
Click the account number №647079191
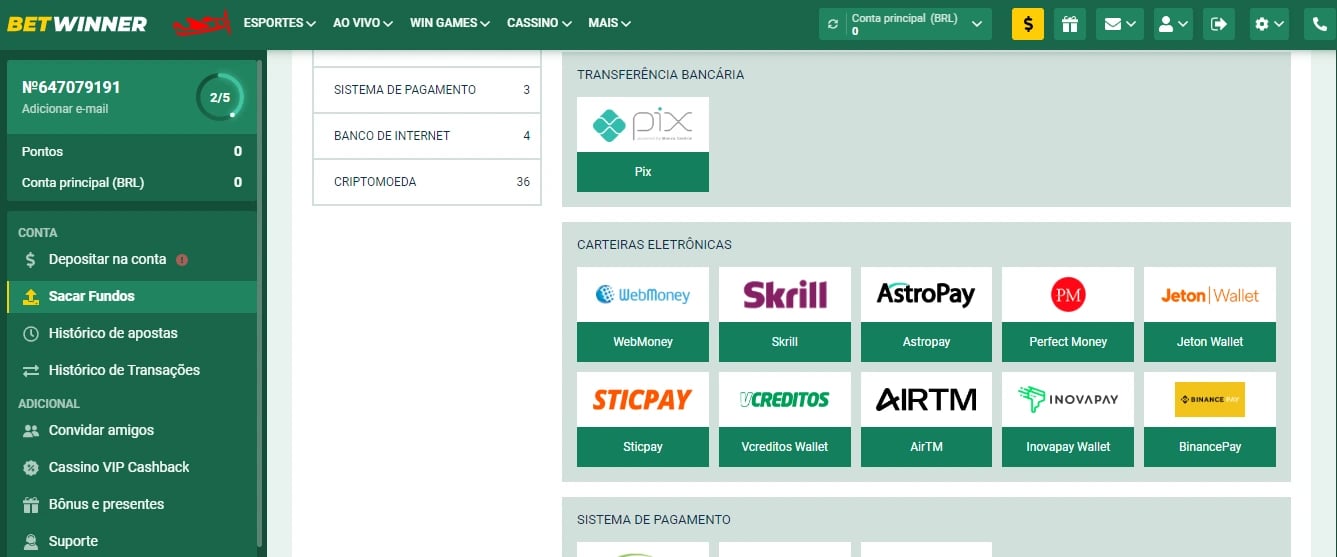pyautogui.click(x=71, y=87)
